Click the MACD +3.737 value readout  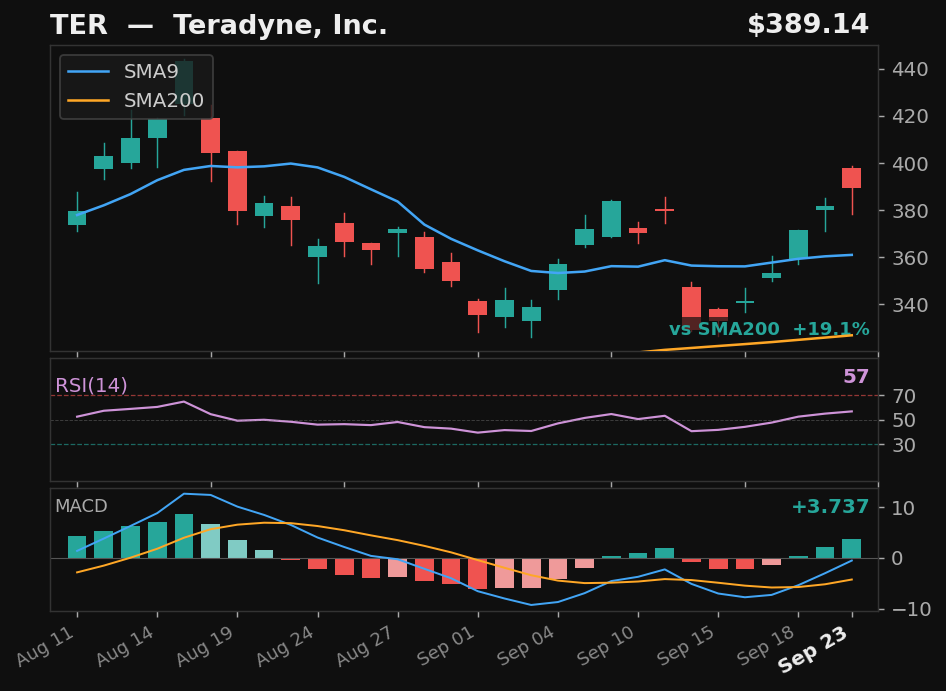830,506
